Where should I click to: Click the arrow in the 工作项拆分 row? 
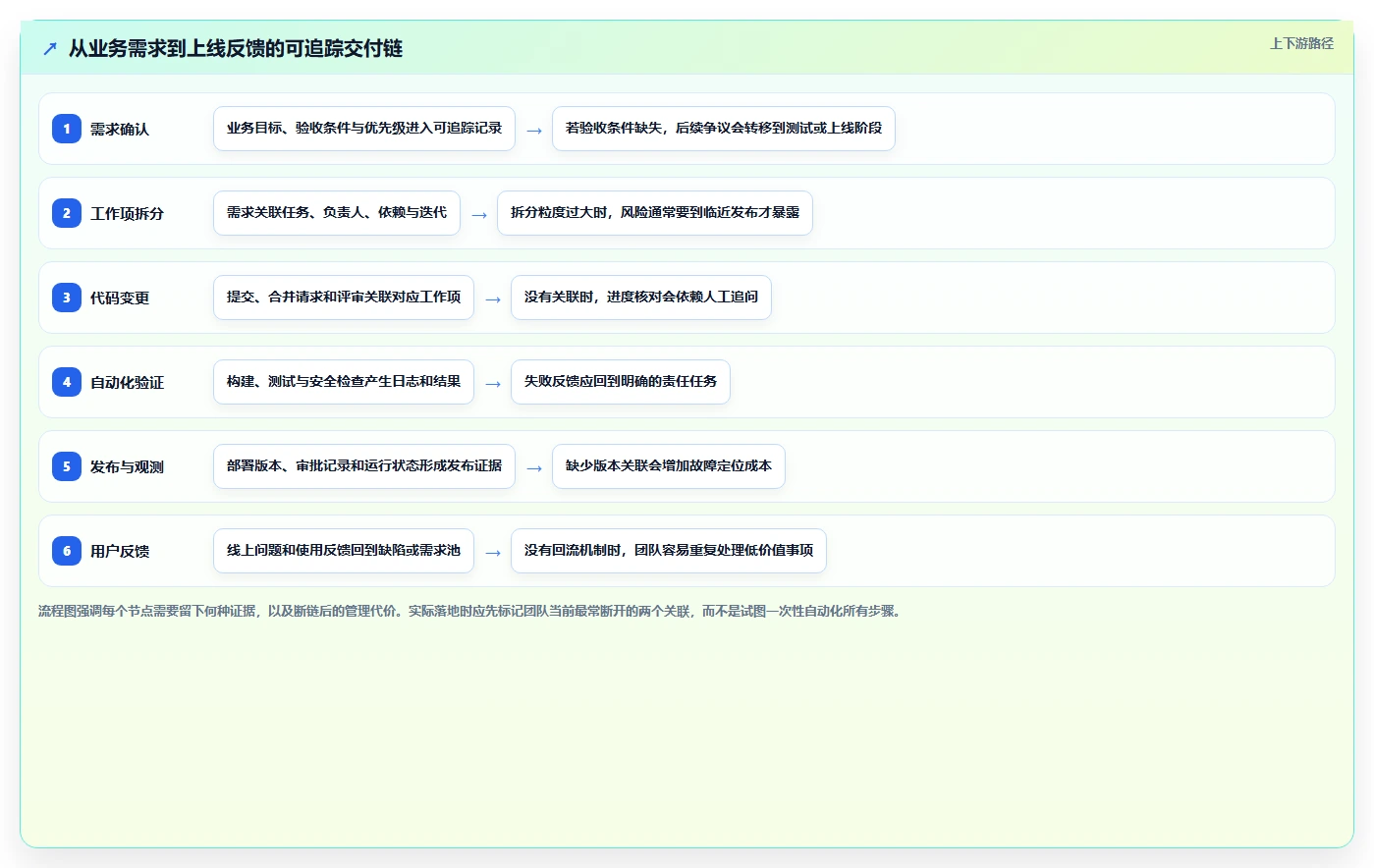click(x=479, y=215)
